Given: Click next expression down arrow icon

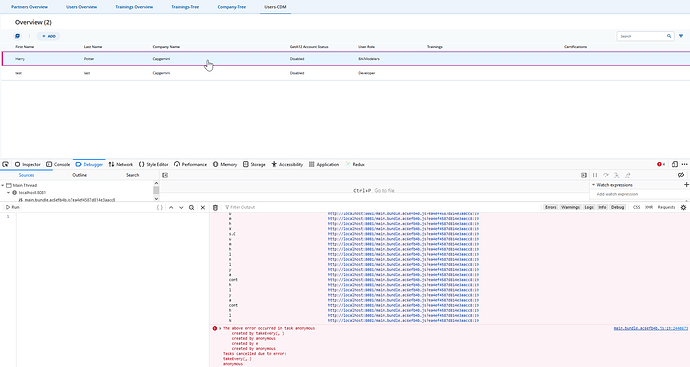Looking at the screenshot, I should (x=181, y=207).
